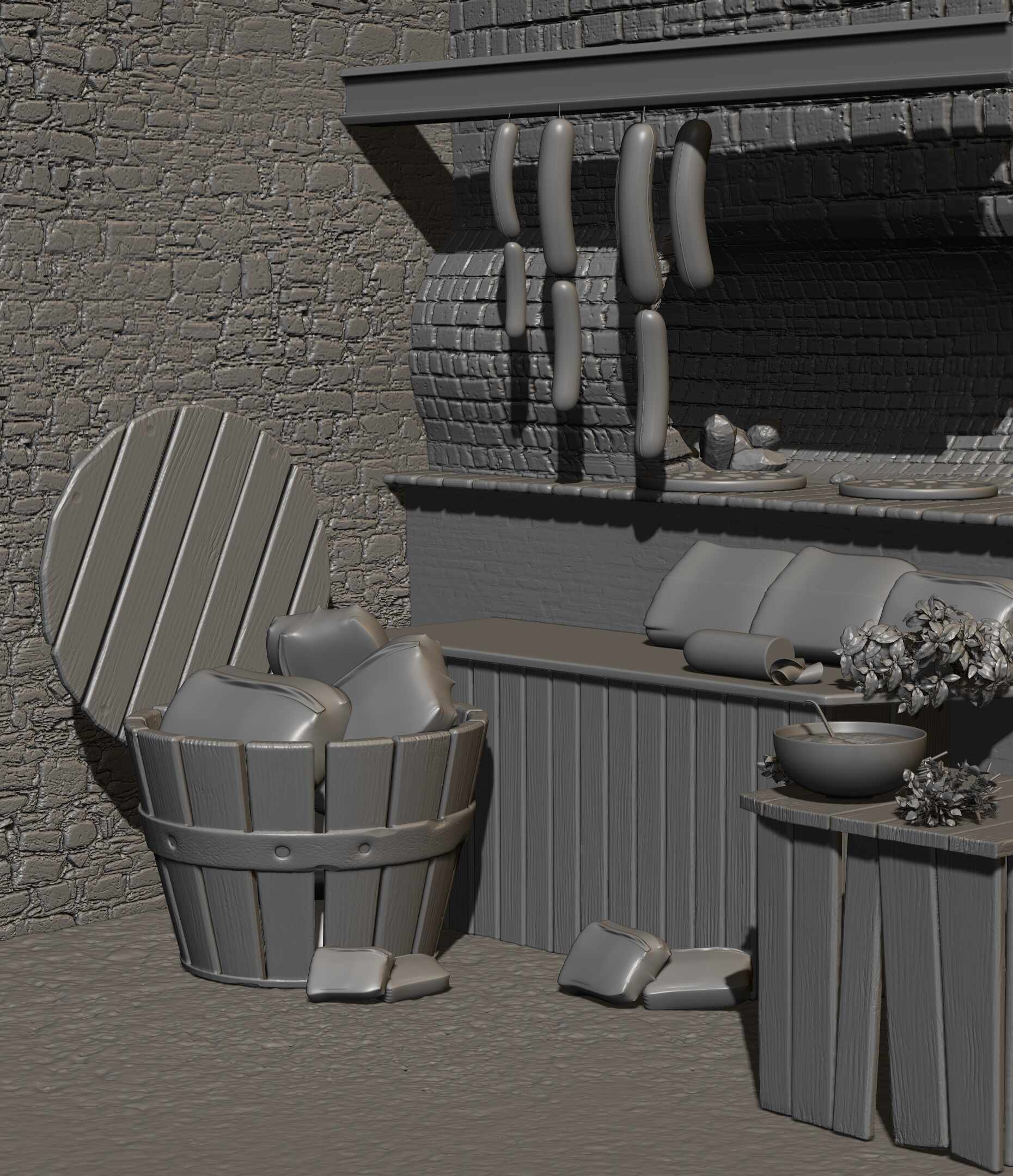Select the right round plate on stone shelf
The width and height of the screenshot is (1013, 1176).
(918, 489)
